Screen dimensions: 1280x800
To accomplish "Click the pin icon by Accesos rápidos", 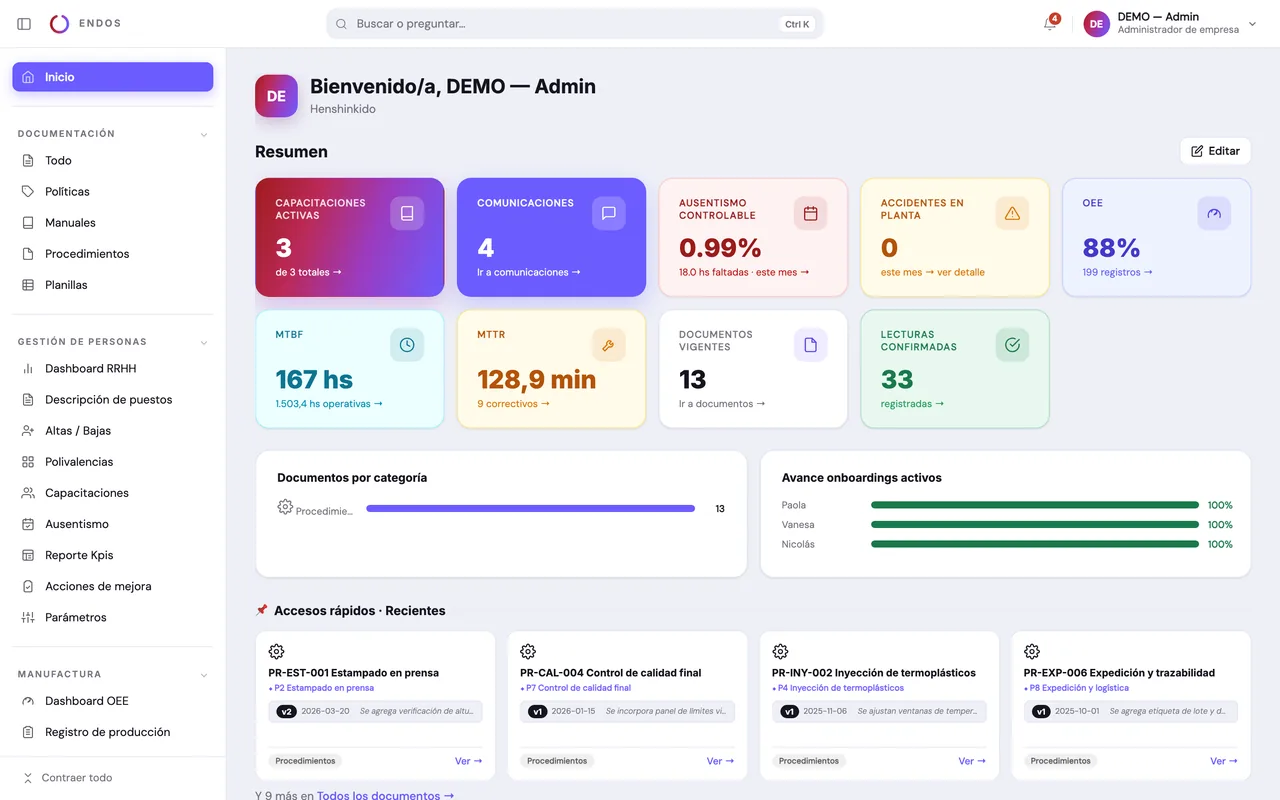I will (x=262, y=610).
